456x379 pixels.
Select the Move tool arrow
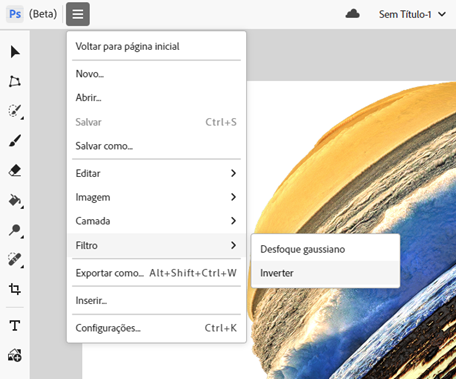click(x=15, y=52)
